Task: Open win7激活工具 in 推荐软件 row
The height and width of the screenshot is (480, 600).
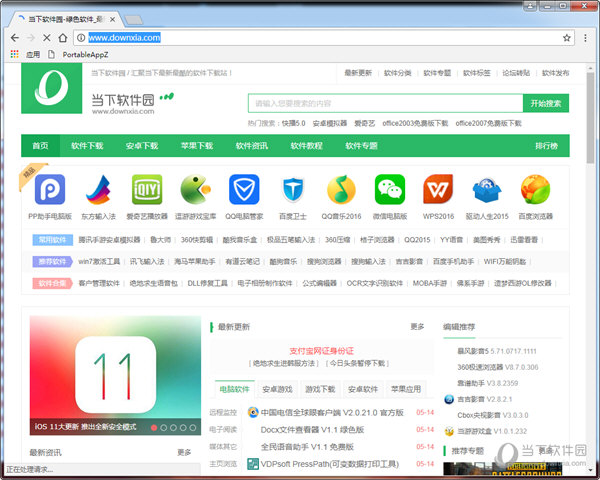Action: tap(99, 261)
